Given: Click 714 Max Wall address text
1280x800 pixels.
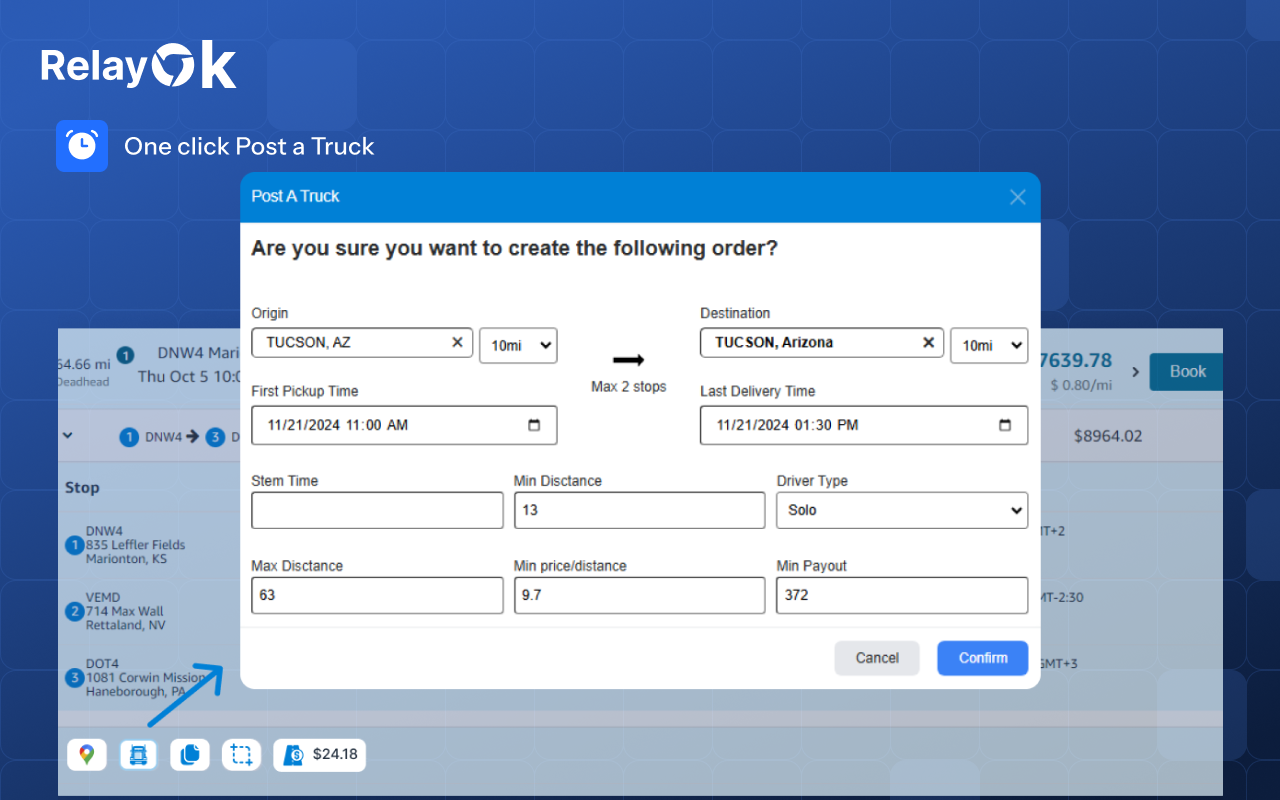Looking at the screenshot, I should pyautogui.click(x=125, y=611).
